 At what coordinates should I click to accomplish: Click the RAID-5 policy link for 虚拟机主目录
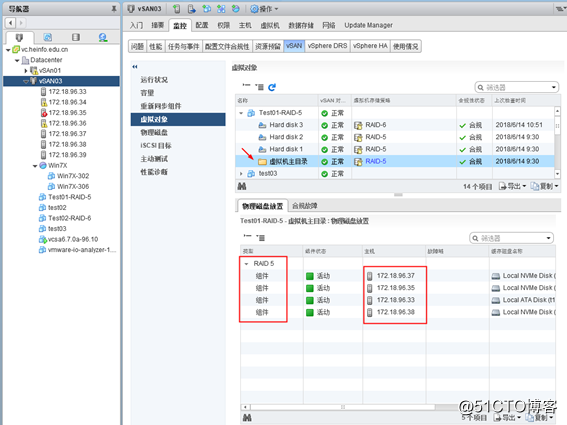376,161
